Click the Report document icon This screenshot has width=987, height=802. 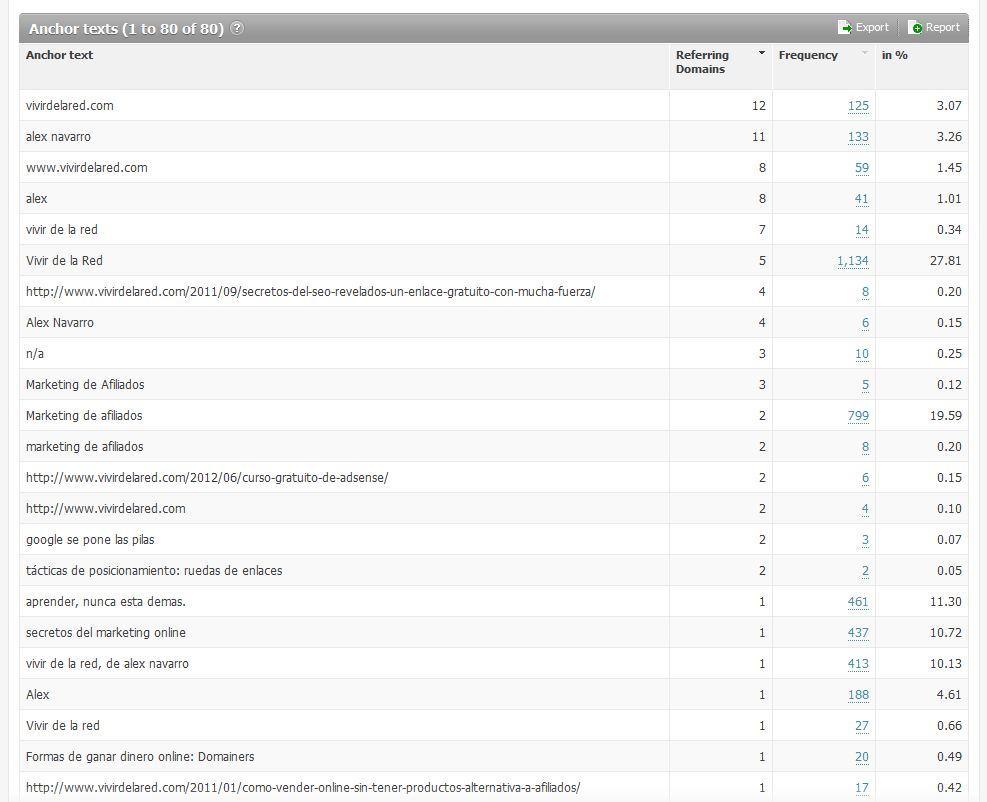click(x=915, y=28)
